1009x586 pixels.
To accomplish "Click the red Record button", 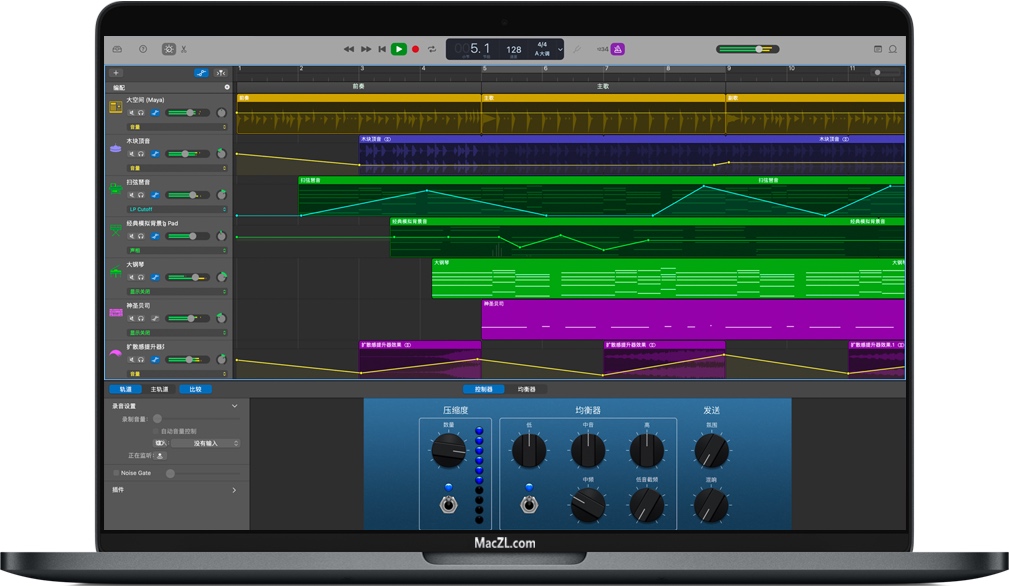I will [x=414, y=47].
